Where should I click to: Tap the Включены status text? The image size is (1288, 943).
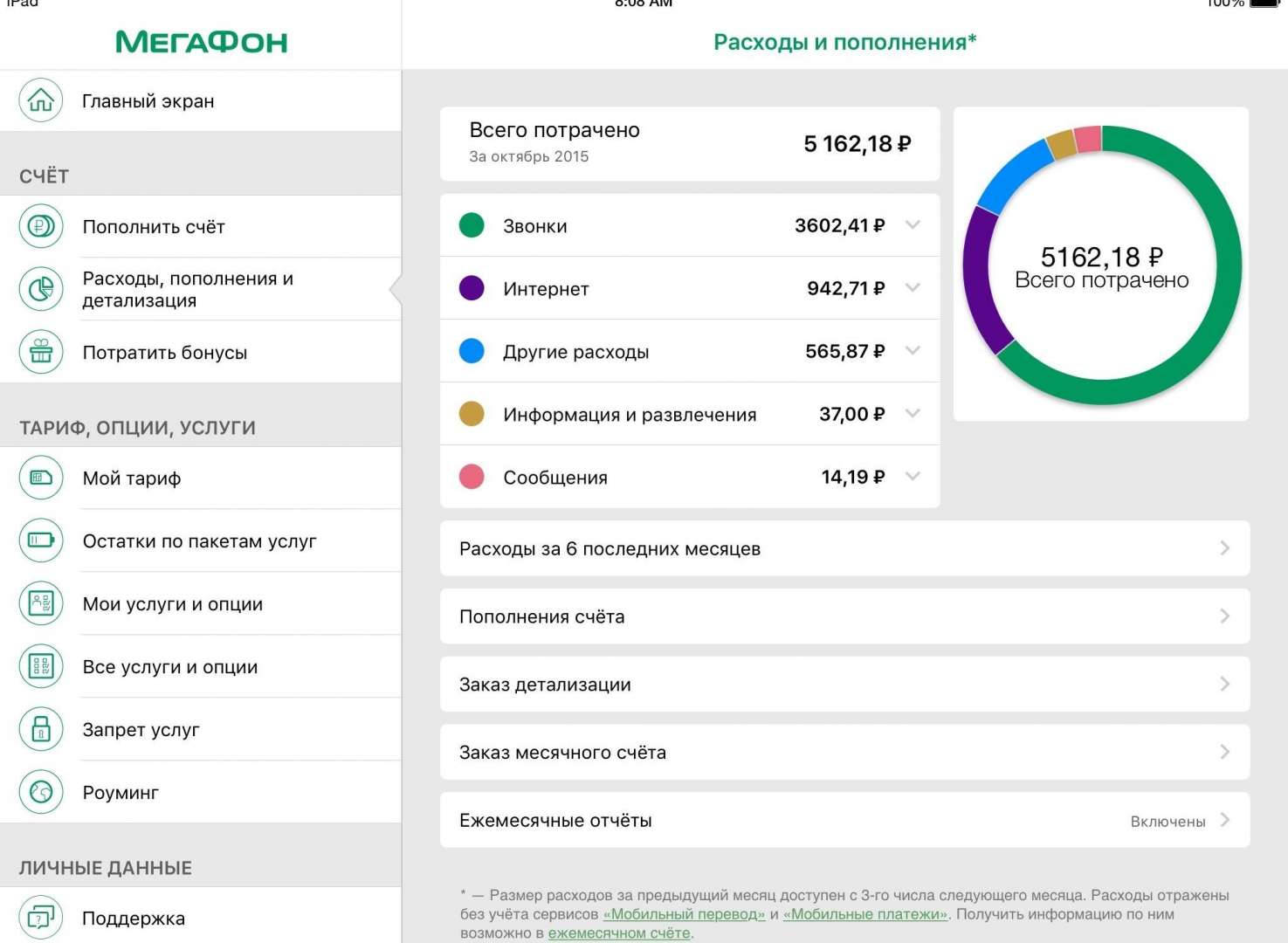click(1167, 822)
